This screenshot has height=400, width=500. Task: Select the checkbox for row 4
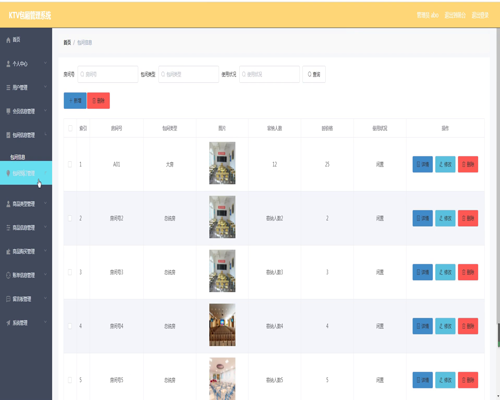(x=70, y=326)
